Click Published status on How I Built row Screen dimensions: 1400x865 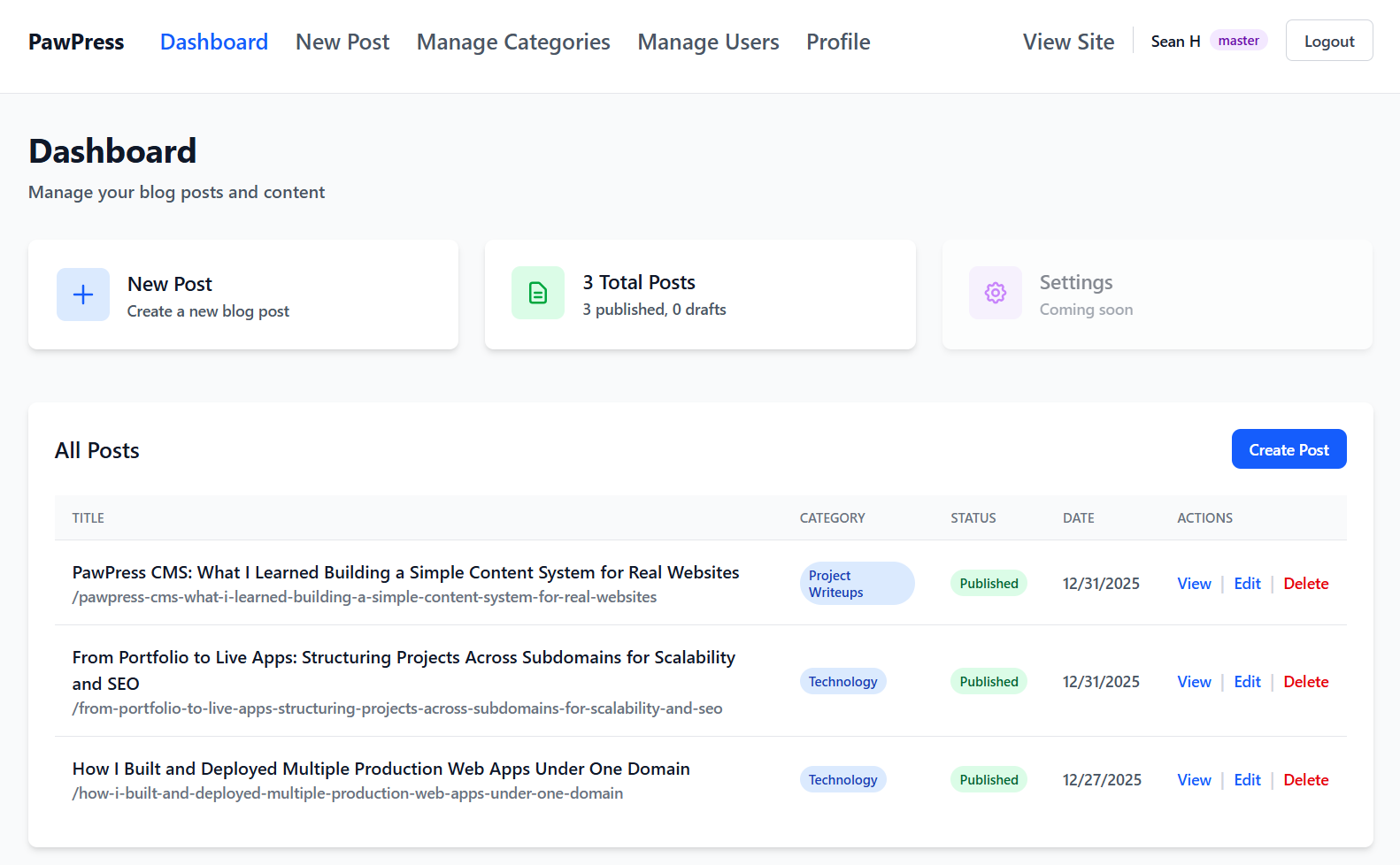pyautogui.click(x=988, y=779)
